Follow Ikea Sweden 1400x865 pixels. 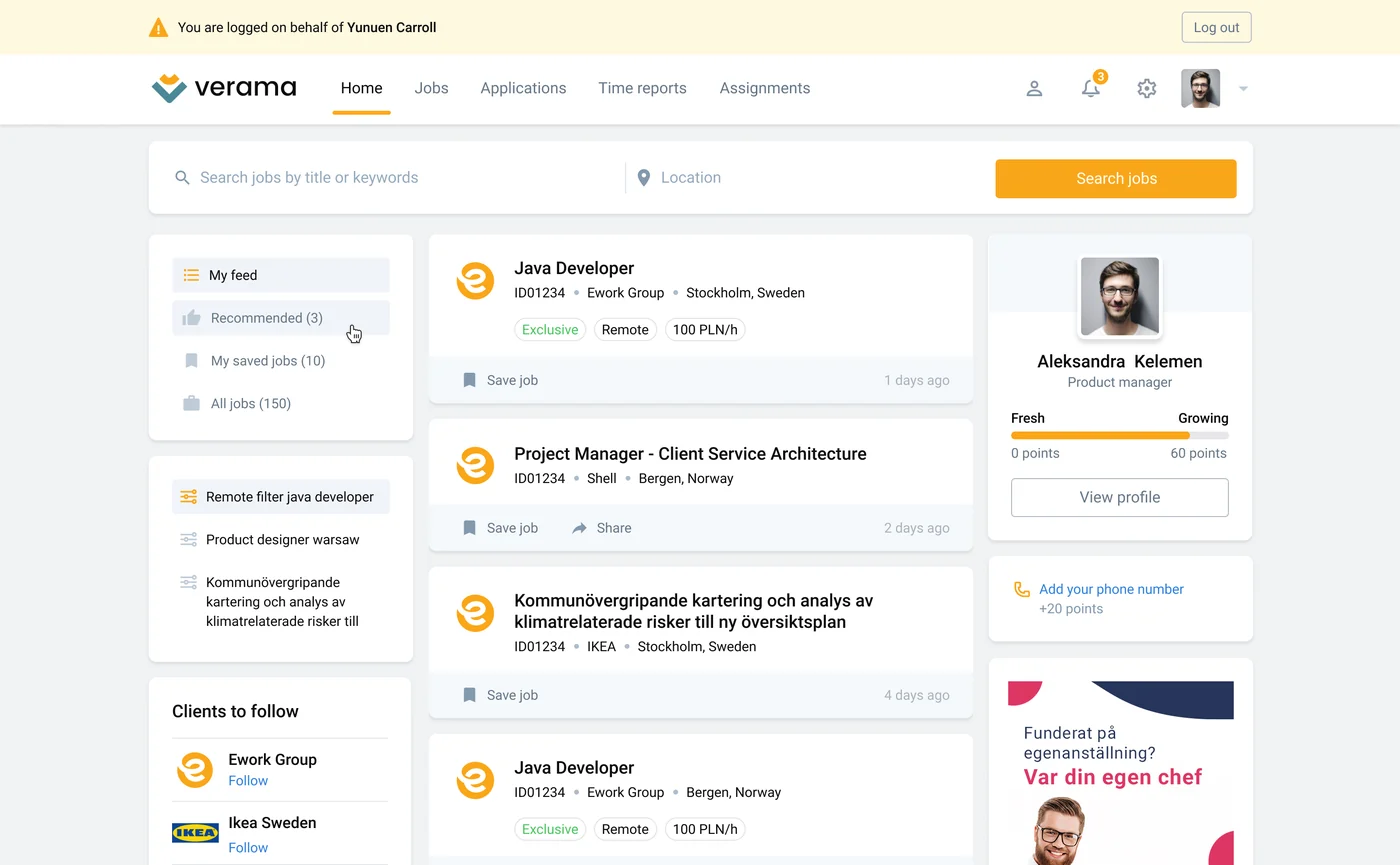pyautogui.click(x=248, y=848)
